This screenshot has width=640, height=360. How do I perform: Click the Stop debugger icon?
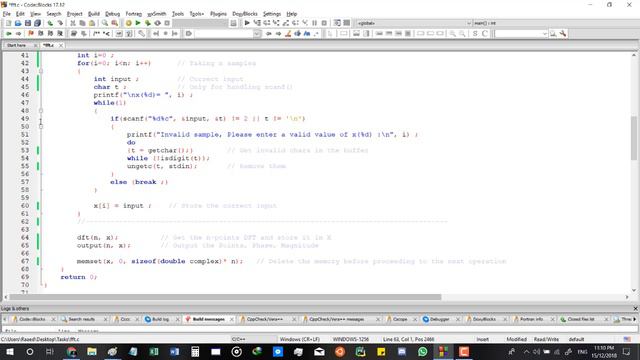point(324,23)
